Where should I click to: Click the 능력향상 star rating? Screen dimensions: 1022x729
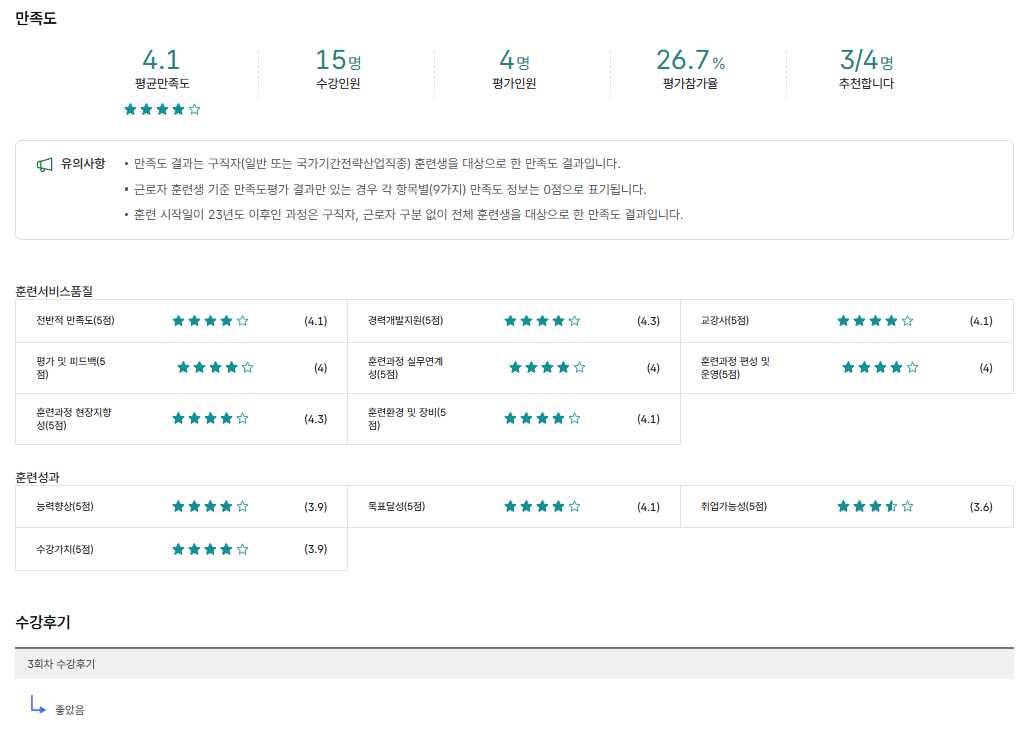tap(210, 507)
